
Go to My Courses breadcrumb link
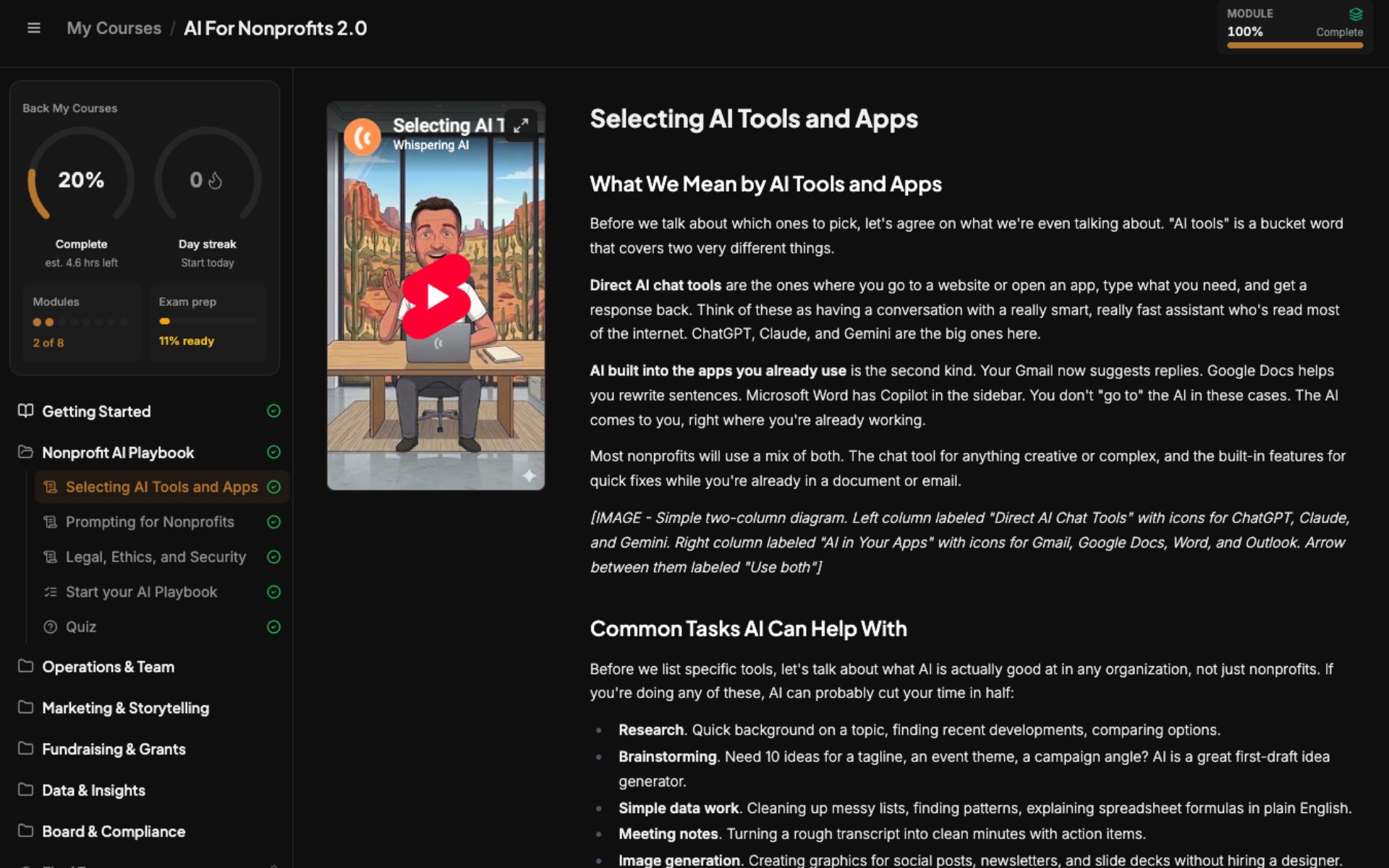[x=114, y=28]
